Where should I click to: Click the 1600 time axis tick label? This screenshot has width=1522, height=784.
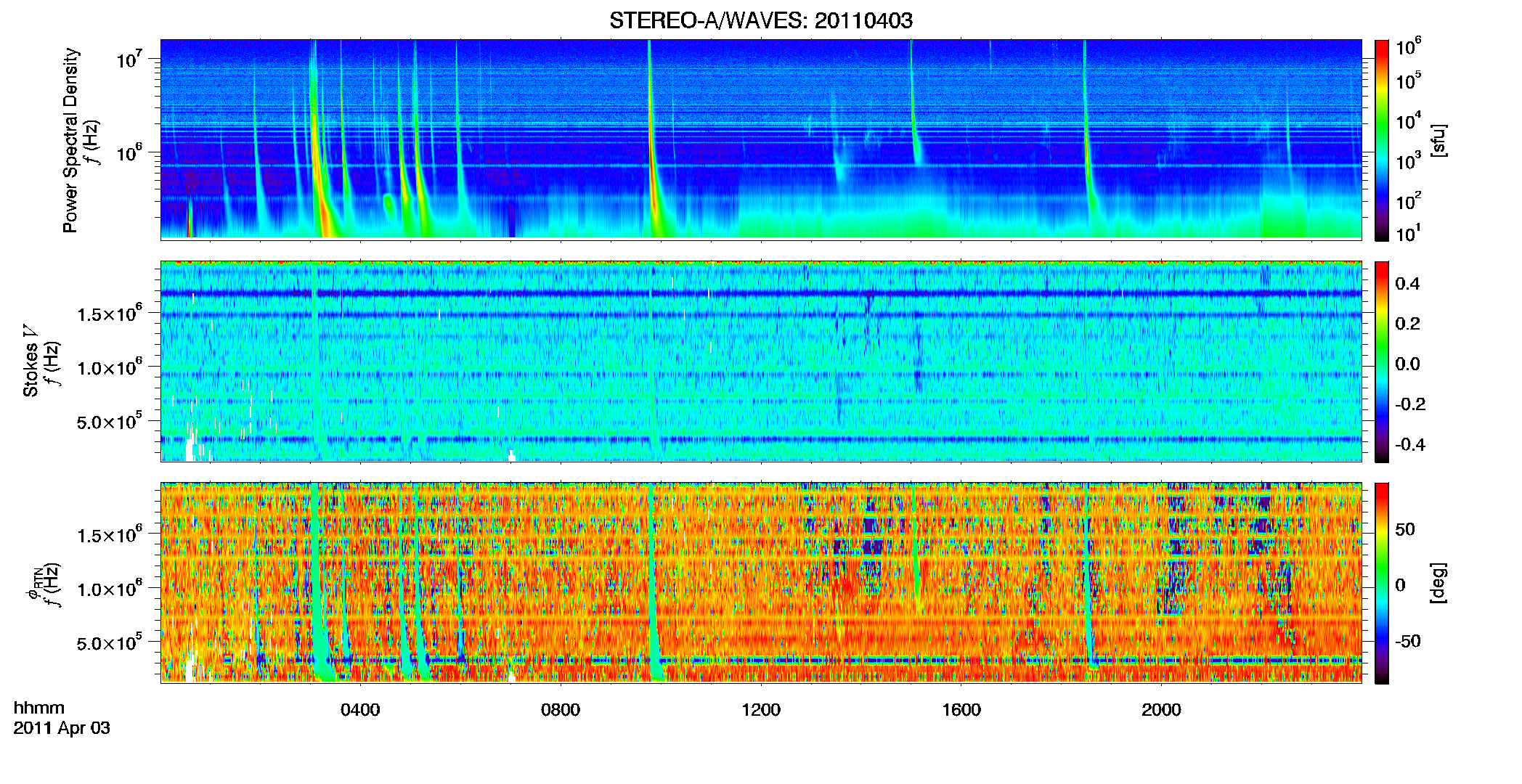(x=961, y=710)
